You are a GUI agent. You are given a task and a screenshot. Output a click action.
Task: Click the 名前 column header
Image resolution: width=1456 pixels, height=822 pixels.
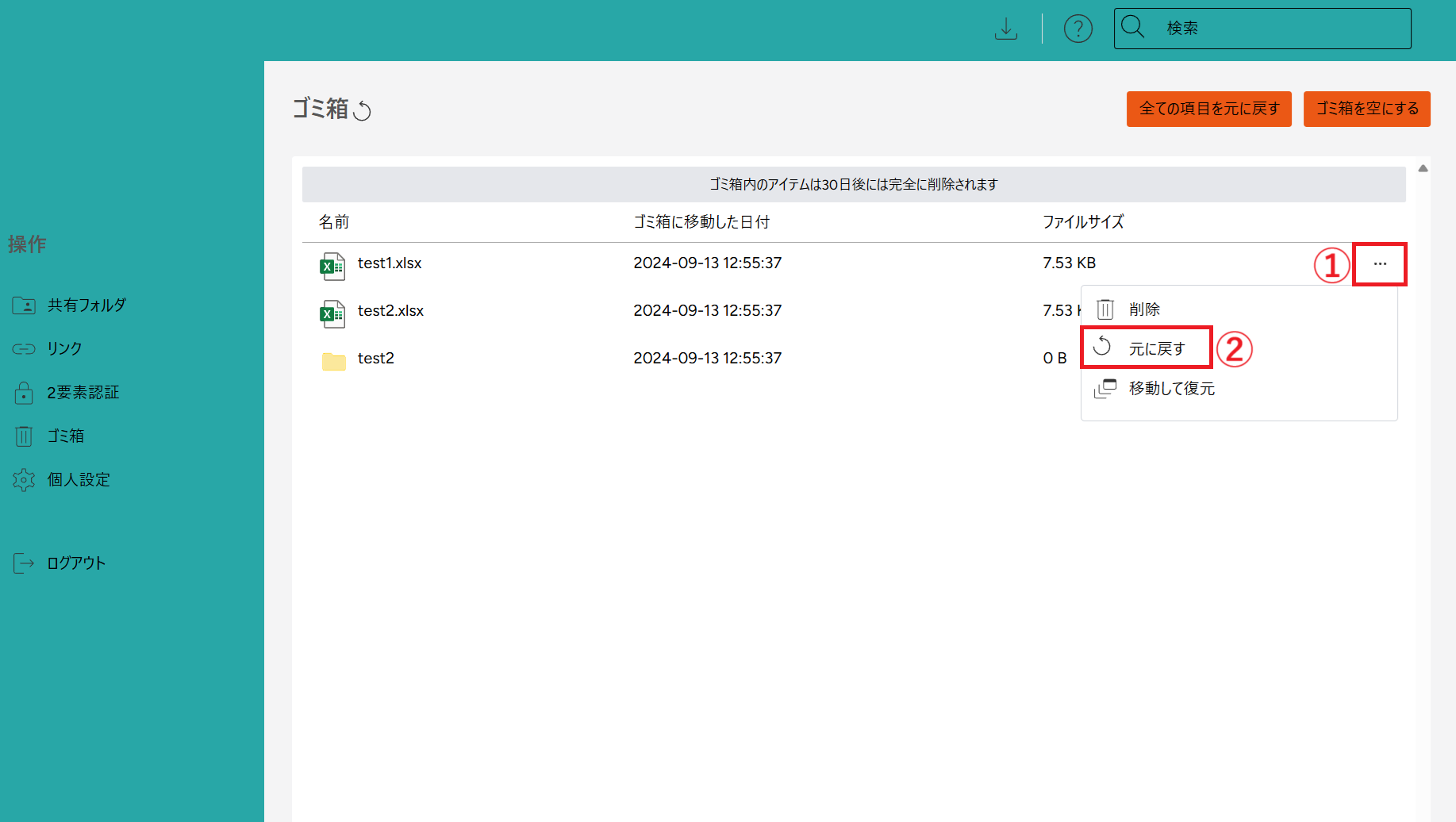click(x=334, y=222)
